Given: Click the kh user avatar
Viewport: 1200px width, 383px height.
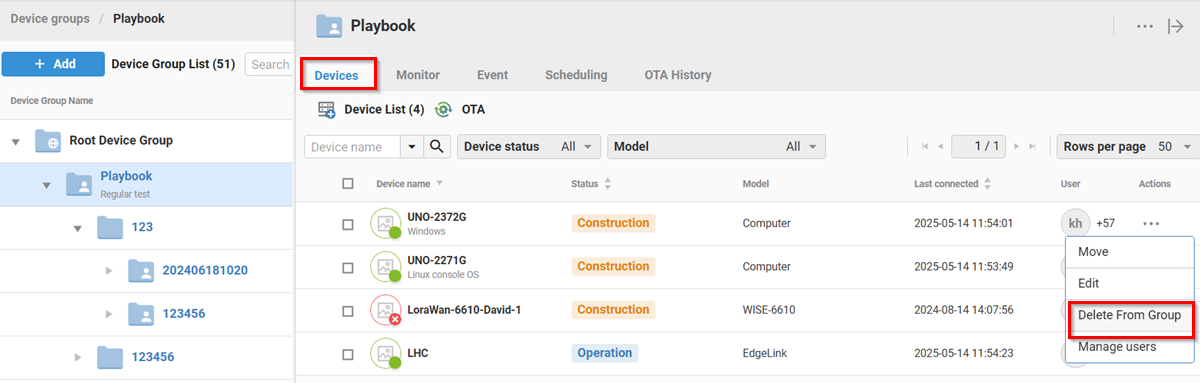Looking at the screenshot, I should click(1075, 223).
